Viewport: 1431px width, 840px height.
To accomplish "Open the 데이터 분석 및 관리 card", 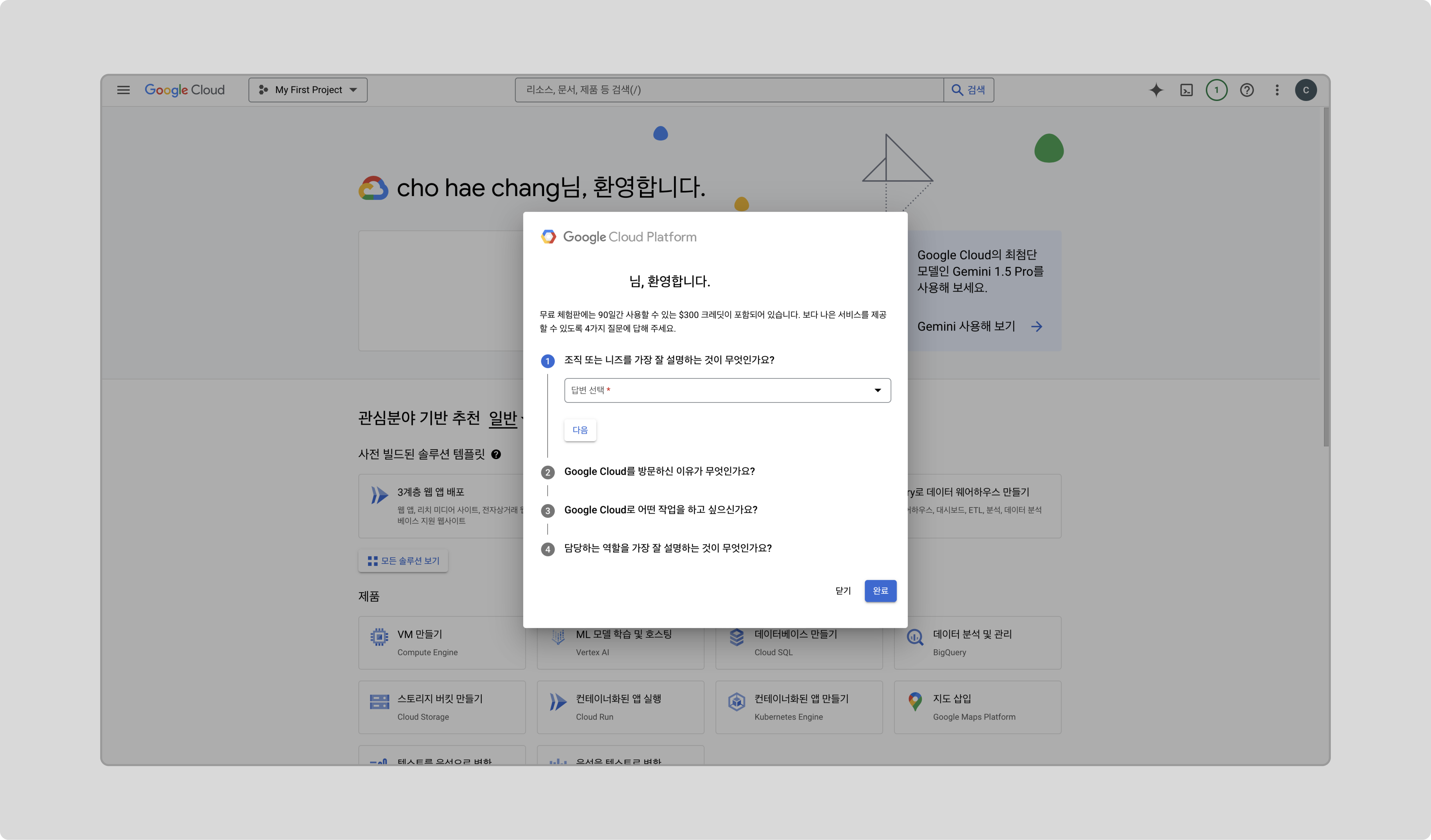I will [978, 643].
